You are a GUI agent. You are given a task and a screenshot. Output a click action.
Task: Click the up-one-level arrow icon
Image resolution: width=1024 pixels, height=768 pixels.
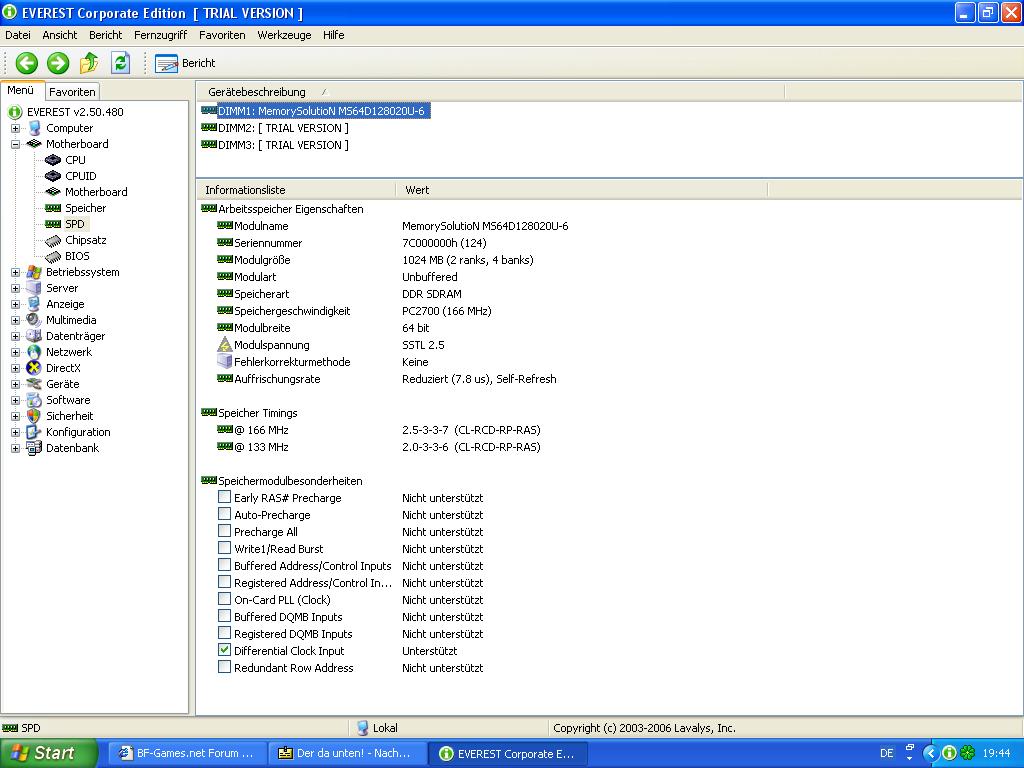pyautogui.click(x=89, y=63)
